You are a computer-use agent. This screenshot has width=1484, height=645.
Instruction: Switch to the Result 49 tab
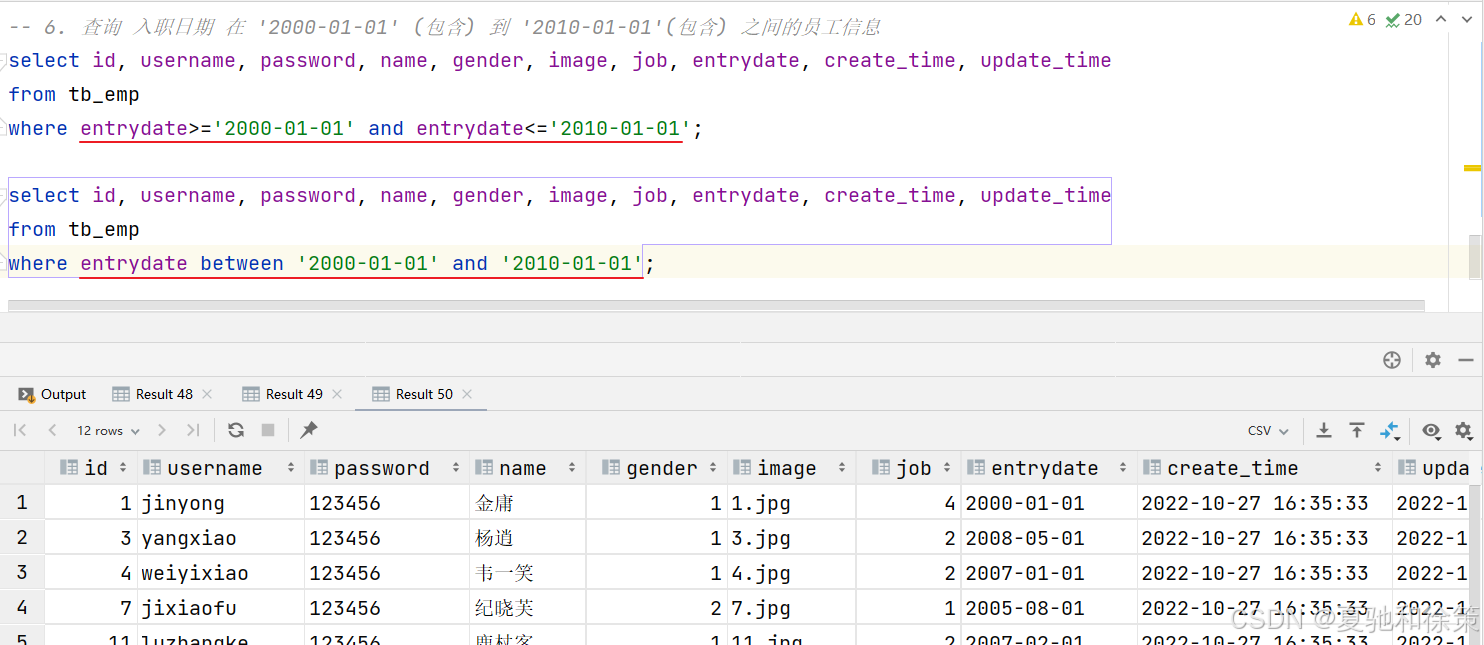pyautogui.click(x=283, y=394)
